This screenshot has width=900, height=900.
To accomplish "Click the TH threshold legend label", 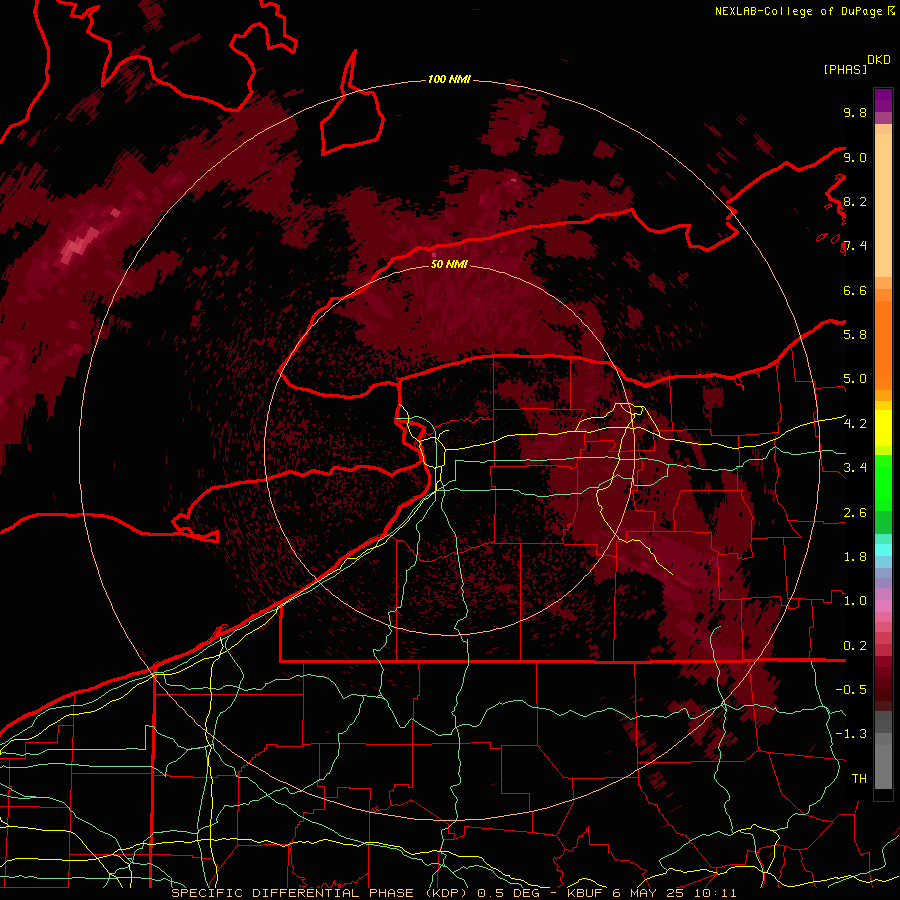I will point(859,779).
